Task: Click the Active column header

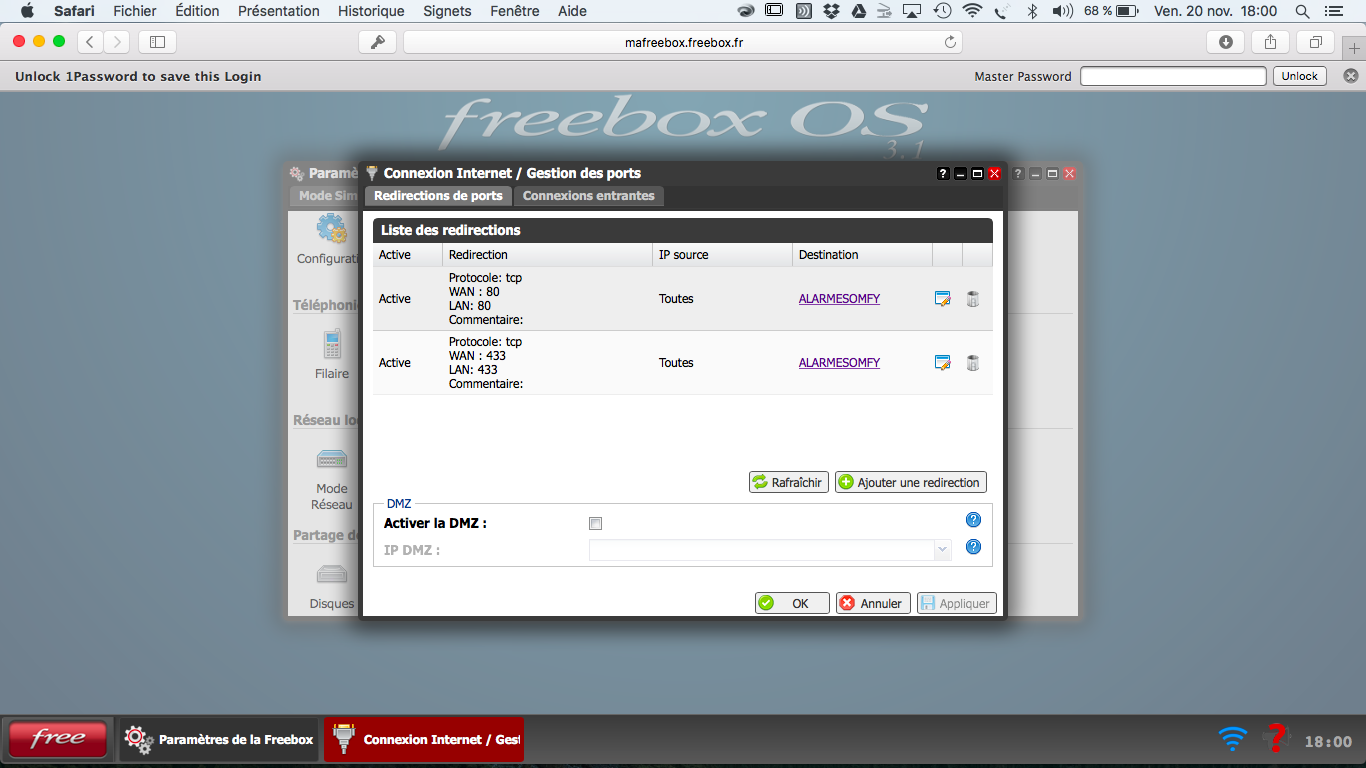Action: 408,255
